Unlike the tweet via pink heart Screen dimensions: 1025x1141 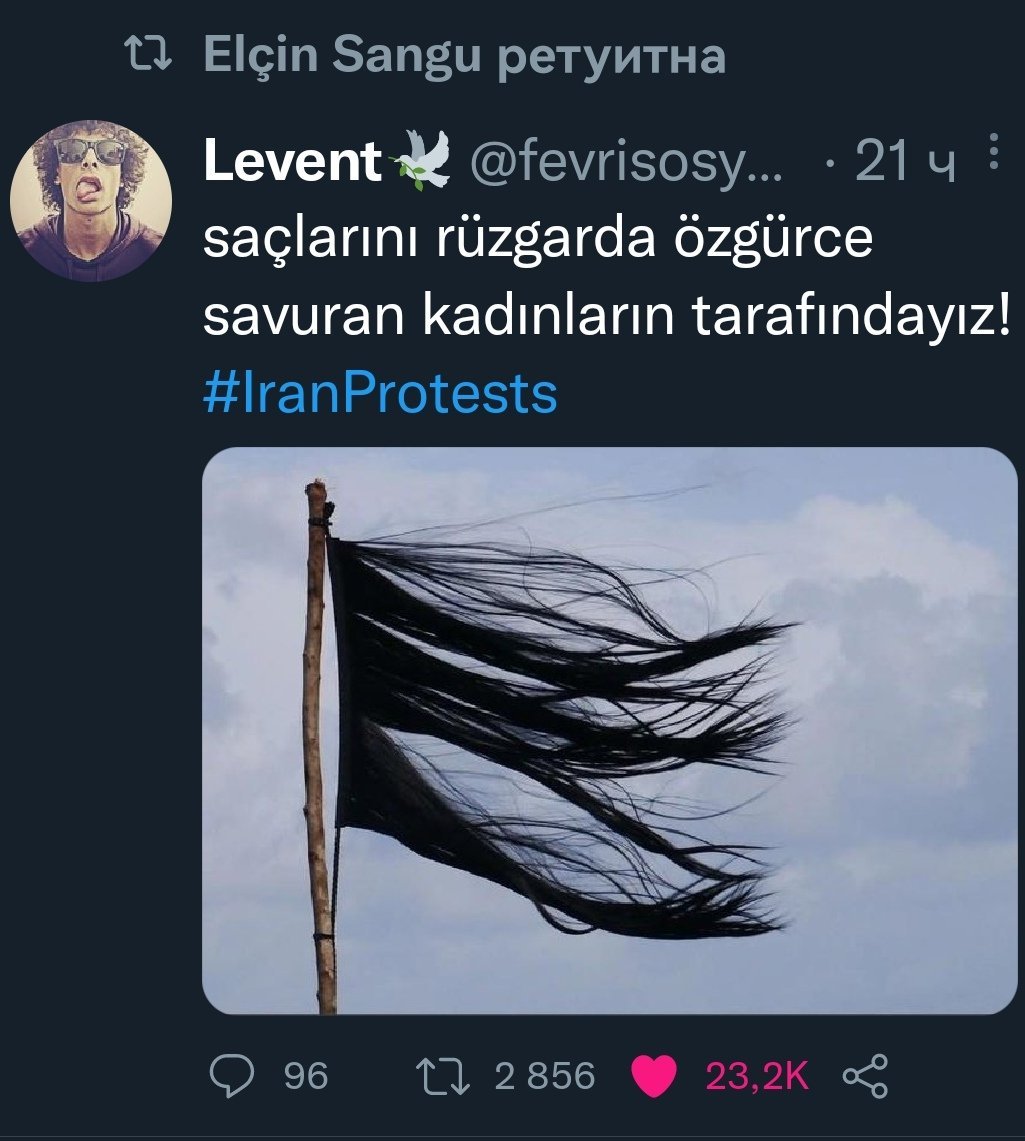tap(653, 1076)
